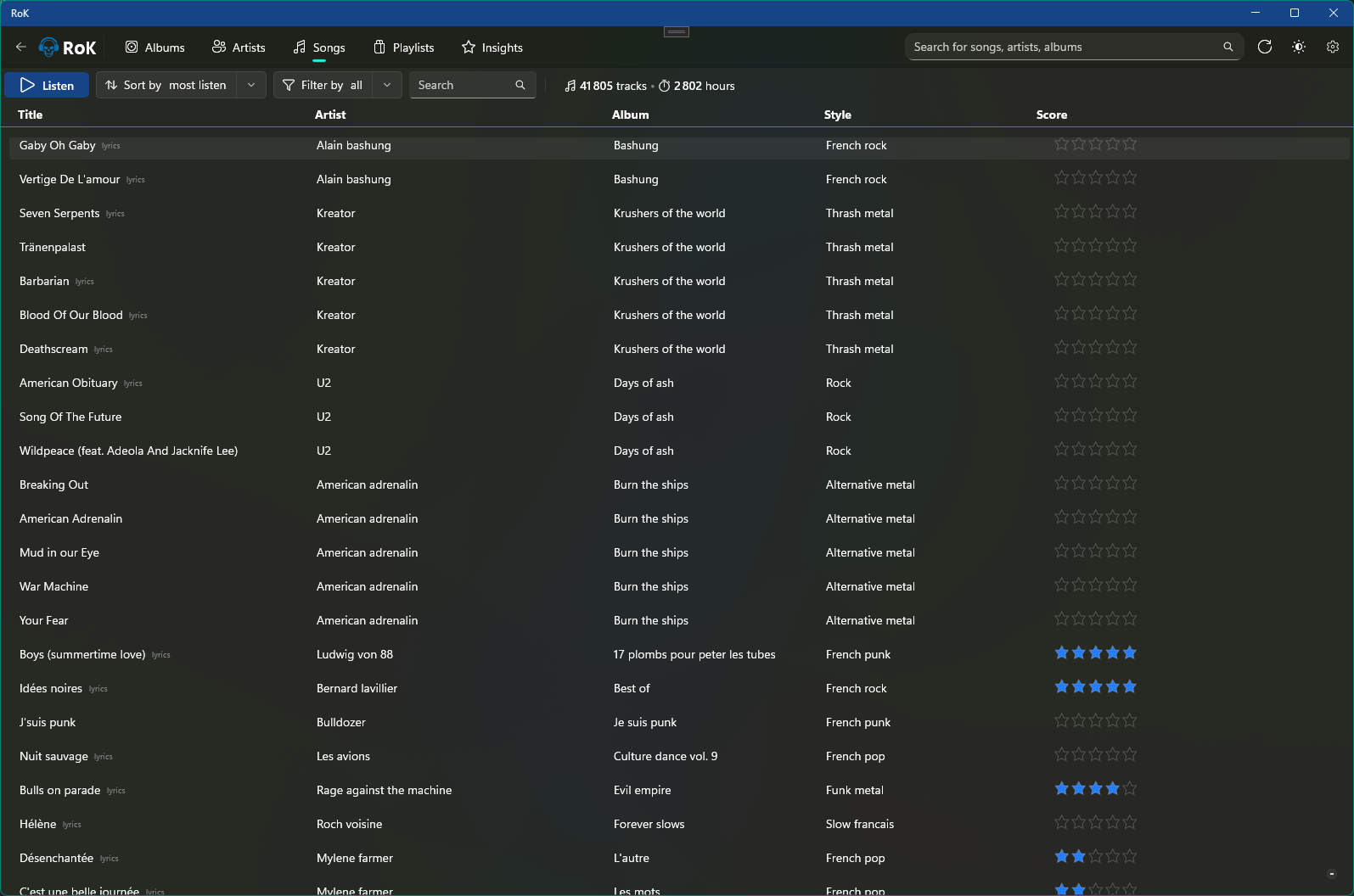This screenshot has width=1354, height=896.
Task: Click the Sort by most listen button
Action: 166,86
